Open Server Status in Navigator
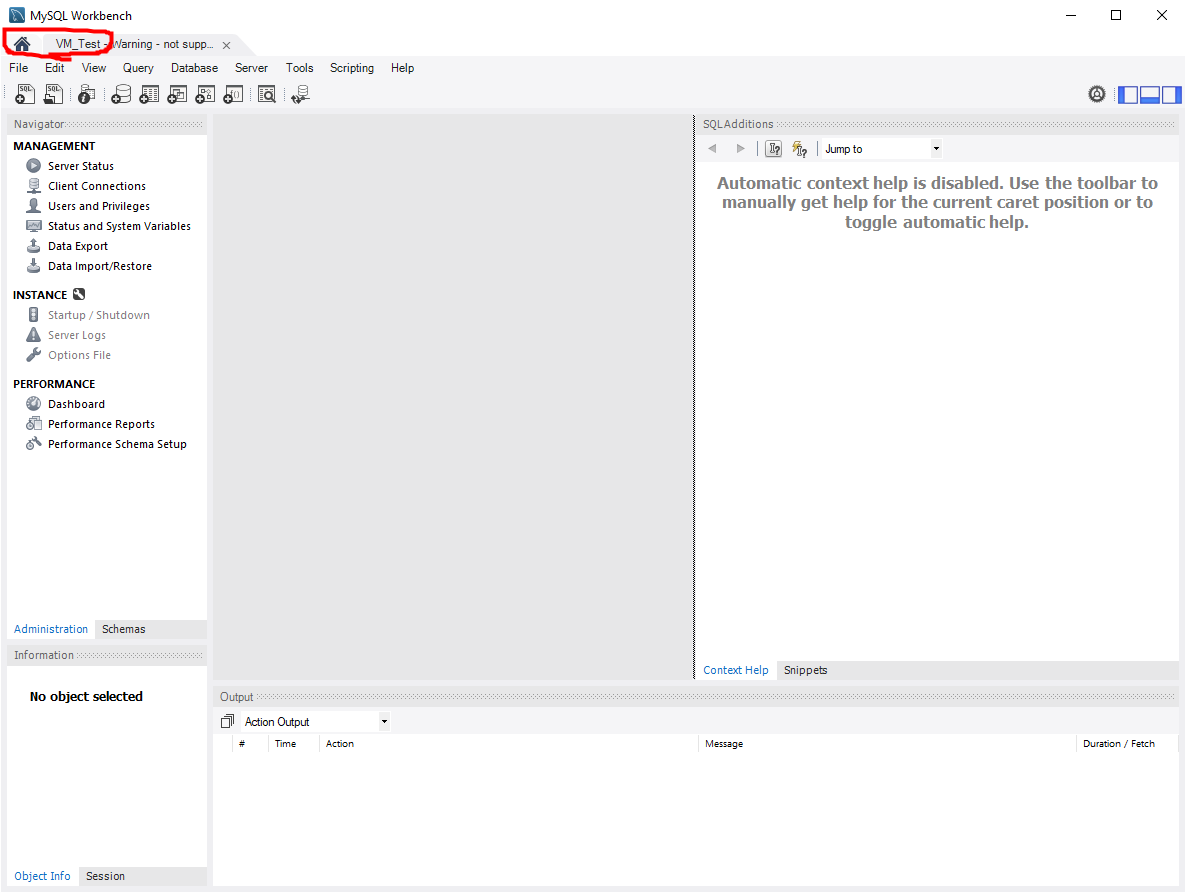Screen dimensions: 1186x893 pos(81,166)
